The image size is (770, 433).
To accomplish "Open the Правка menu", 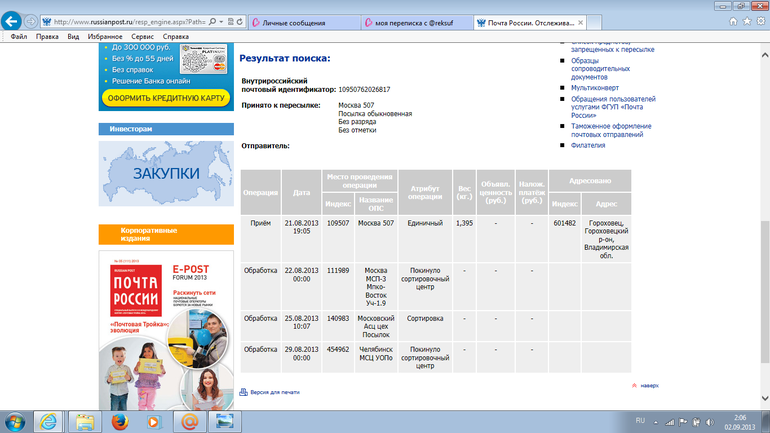I will pyautogui.click(x=47, y=37).
